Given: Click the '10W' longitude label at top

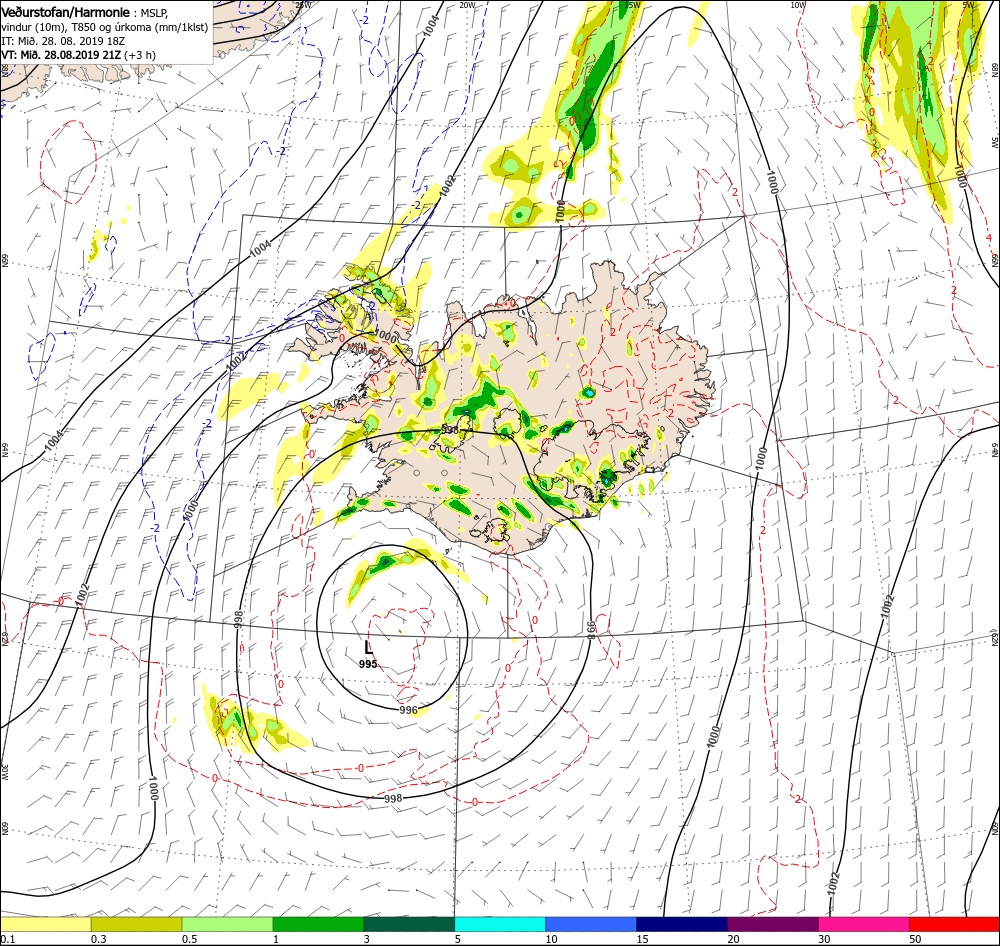Looking at the screenshot, I should (x=798, y=5).
